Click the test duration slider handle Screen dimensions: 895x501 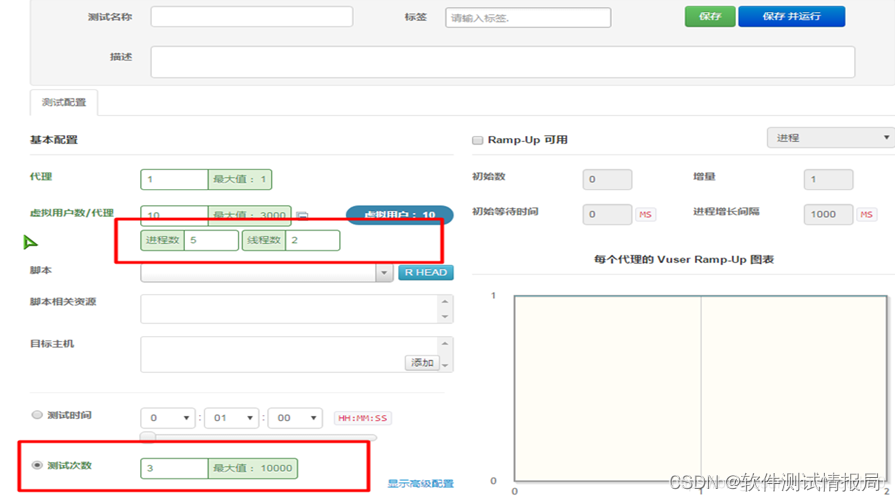(148, 437)
